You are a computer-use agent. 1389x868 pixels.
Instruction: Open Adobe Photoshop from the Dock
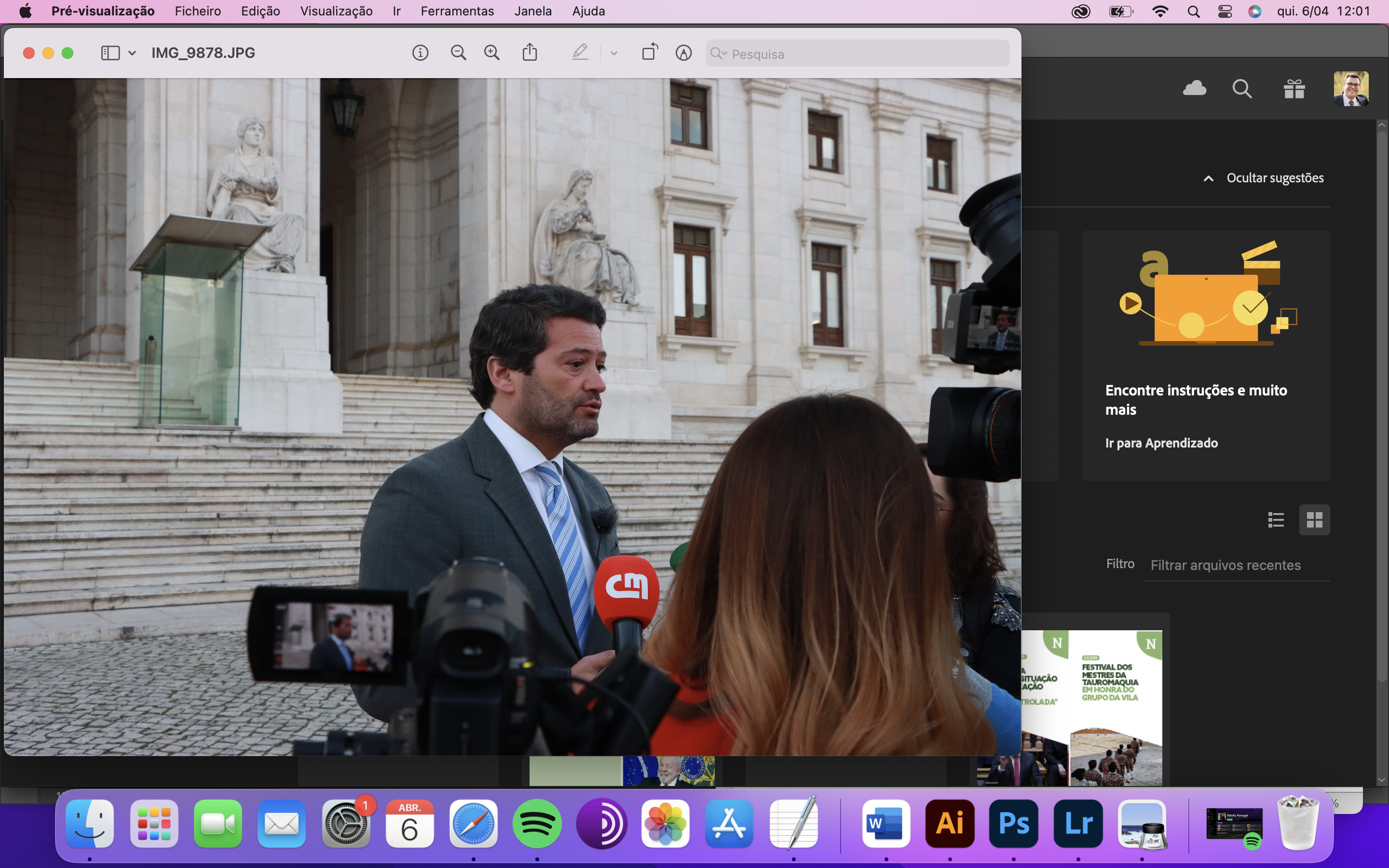pyautogui.click(x=1014, y=824)
